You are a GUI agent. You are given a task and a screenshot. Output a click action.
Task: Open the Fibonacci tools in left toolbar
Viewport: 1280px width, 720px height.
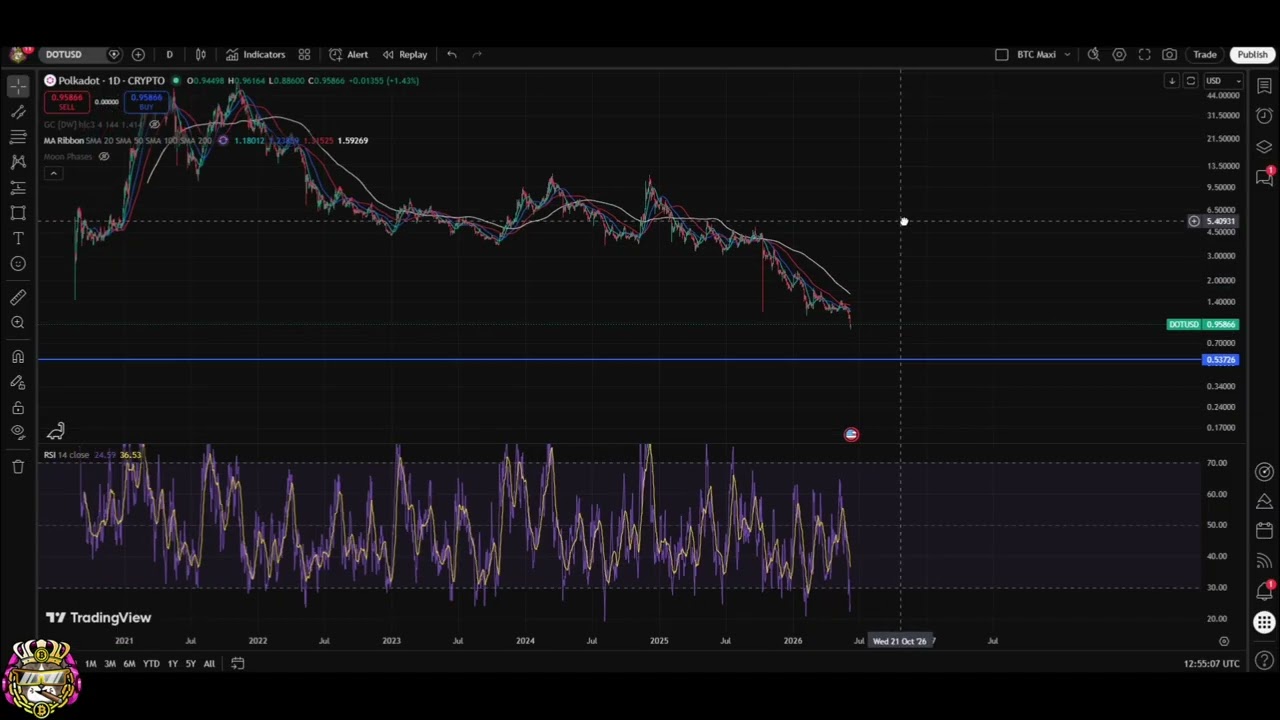(x=18, y=137)
